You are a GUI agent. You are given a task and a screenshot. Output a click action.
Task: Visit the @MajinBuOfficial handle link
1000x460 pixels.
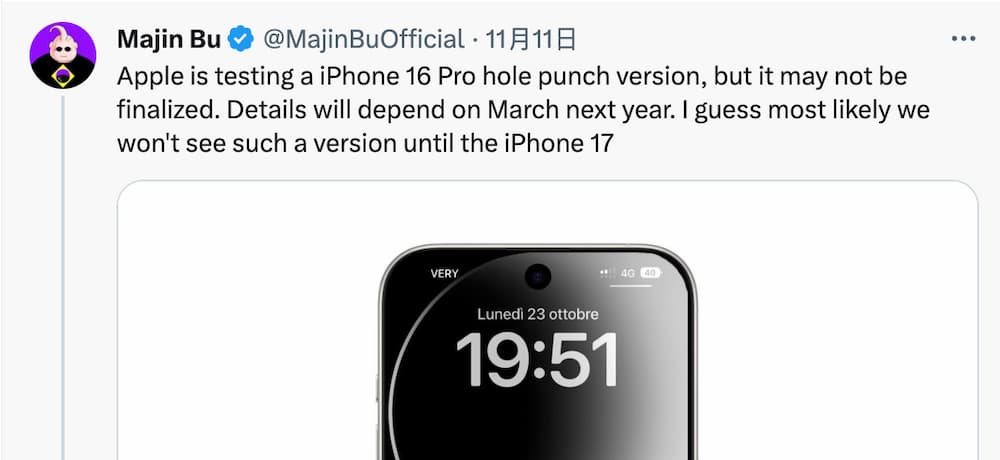364,40
